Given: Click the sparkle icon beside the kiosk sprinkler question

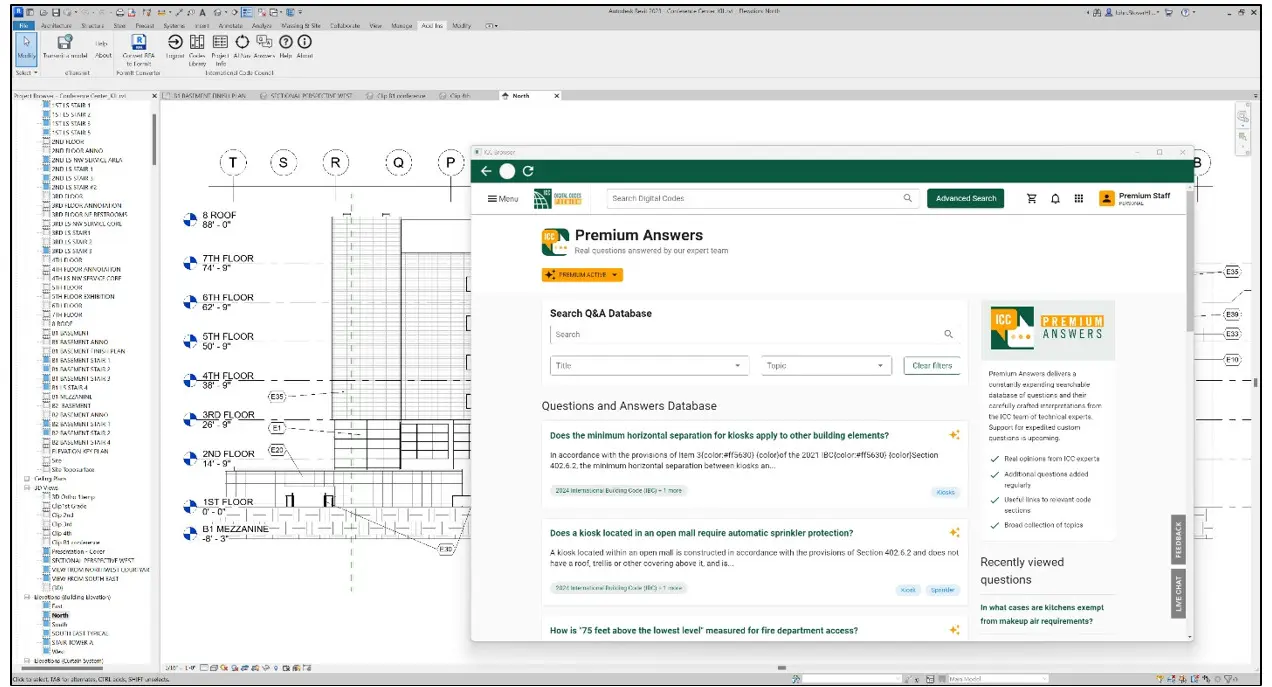Looking at the screenshot, I should (954, 533).
